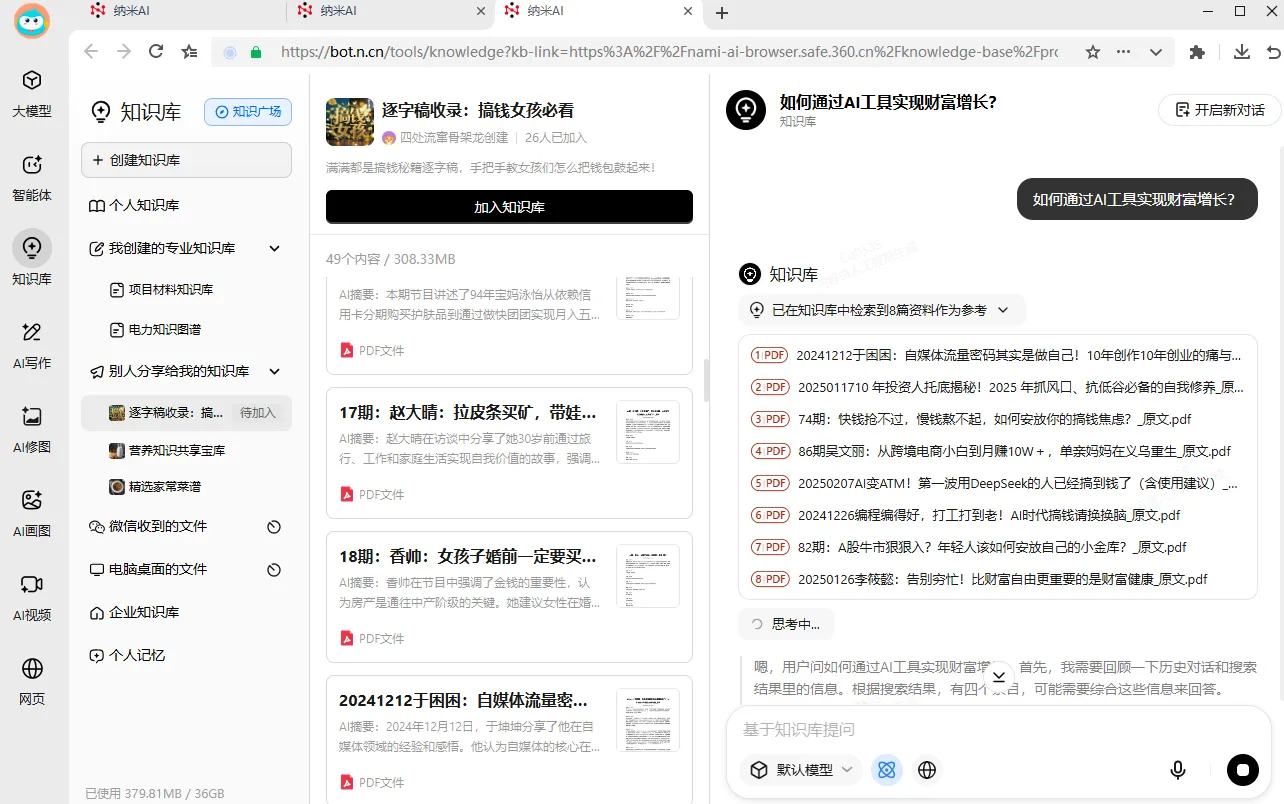Click thumbnail of 18期 香帅 document
Screen dimensions: 1284x804
tap(648, 576)
